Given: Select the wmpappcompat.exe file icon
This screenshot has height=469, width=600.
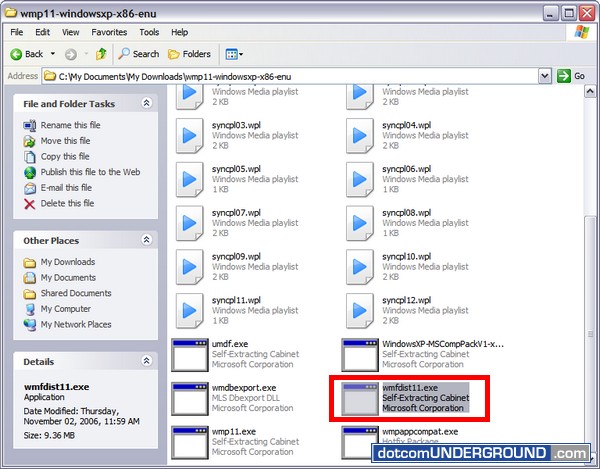Looking at the screenshot, I should (x=360, y=442).
